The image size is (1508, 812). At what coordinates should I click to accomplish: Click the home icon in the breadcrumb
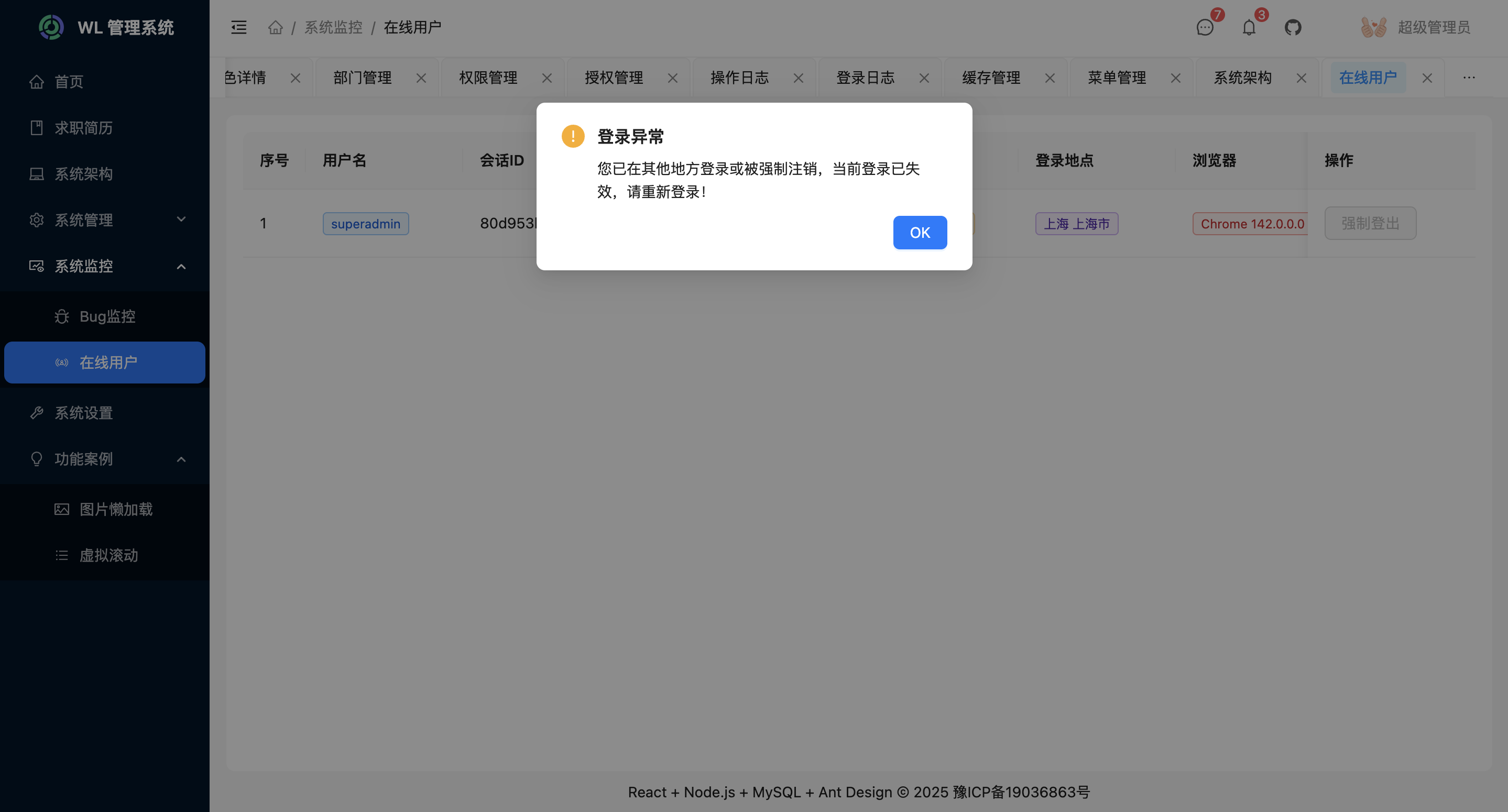pyautogui.click(x=275, y=27)
